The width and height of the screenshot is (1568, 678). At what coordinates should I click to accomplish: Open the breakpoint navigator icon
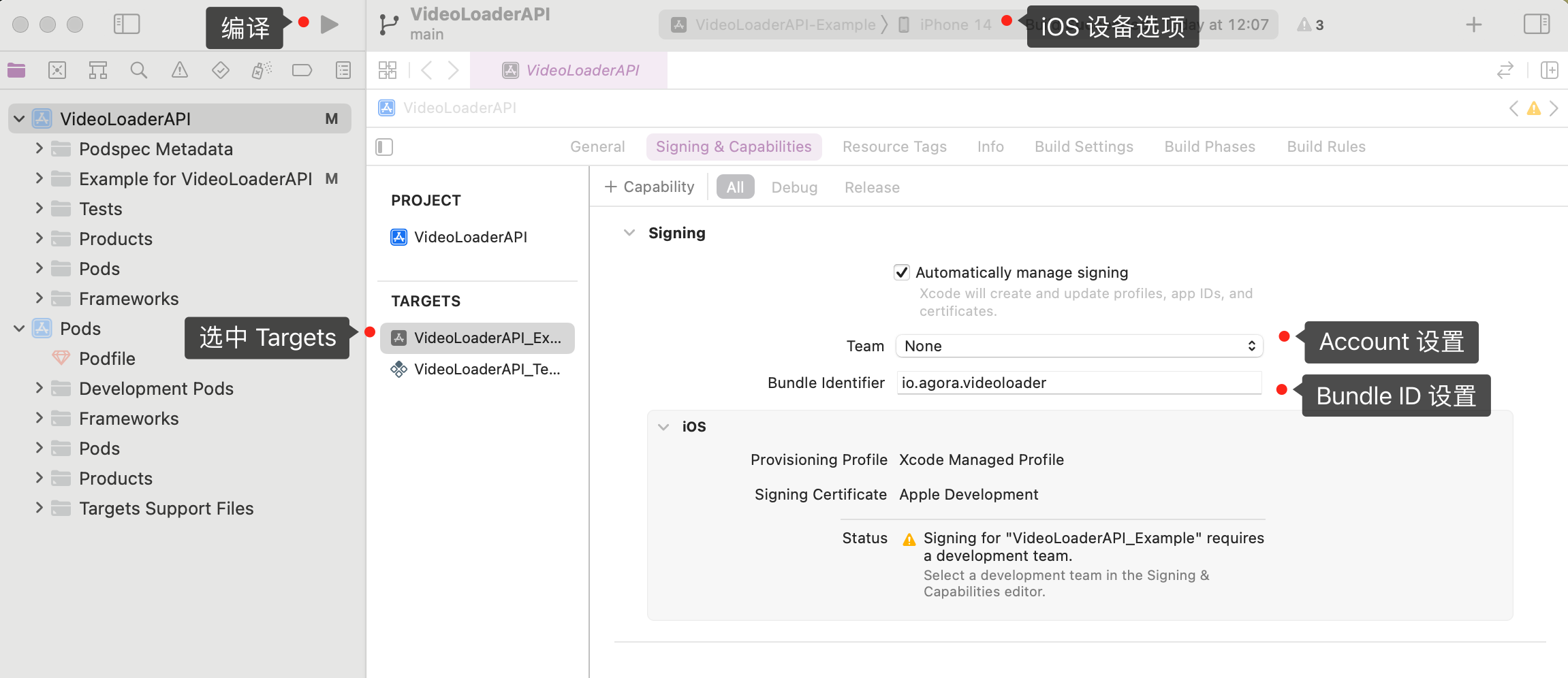[x=302, y=70]
